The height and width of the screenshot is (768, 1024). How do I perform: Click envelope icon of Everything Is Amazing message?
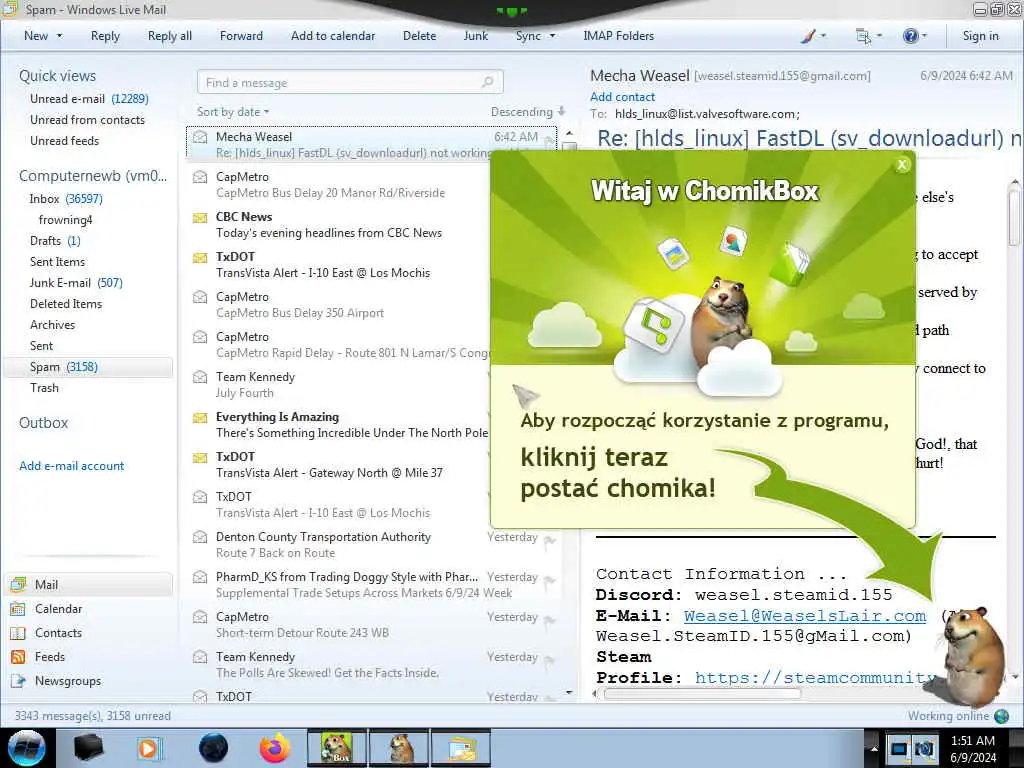pos(200,417)
